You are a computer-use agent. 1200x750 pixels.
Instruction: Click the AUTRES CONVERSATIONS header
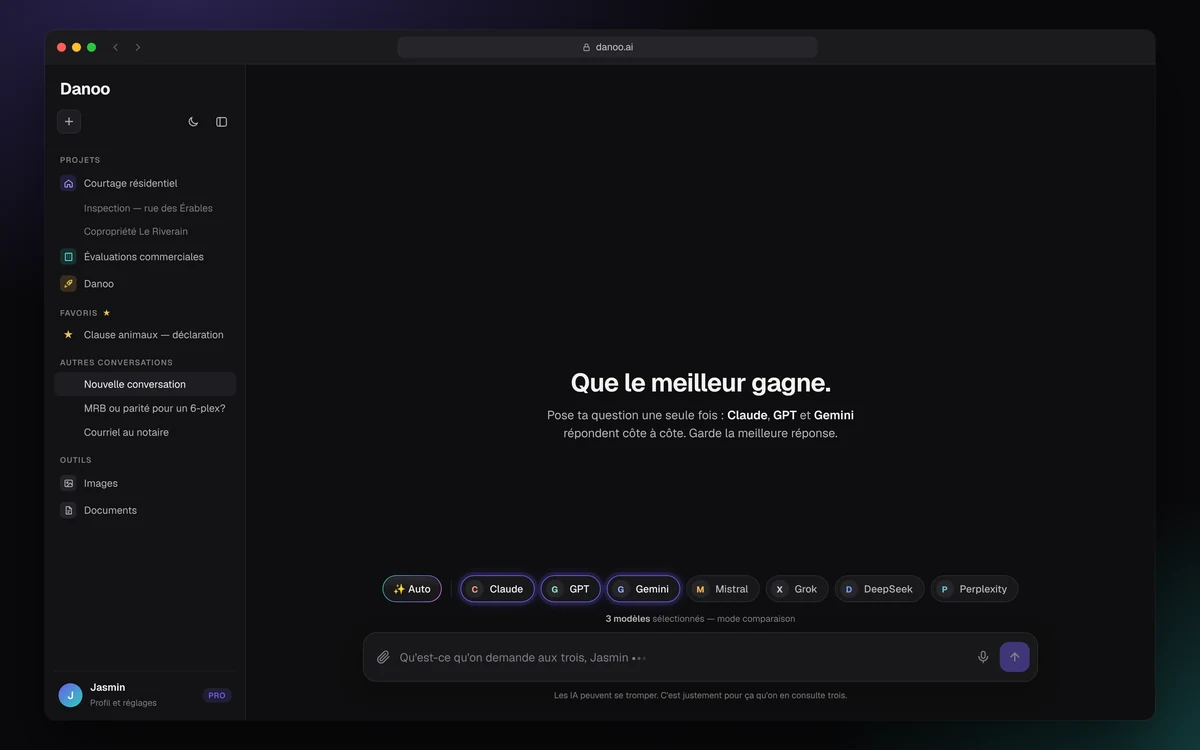116,362
